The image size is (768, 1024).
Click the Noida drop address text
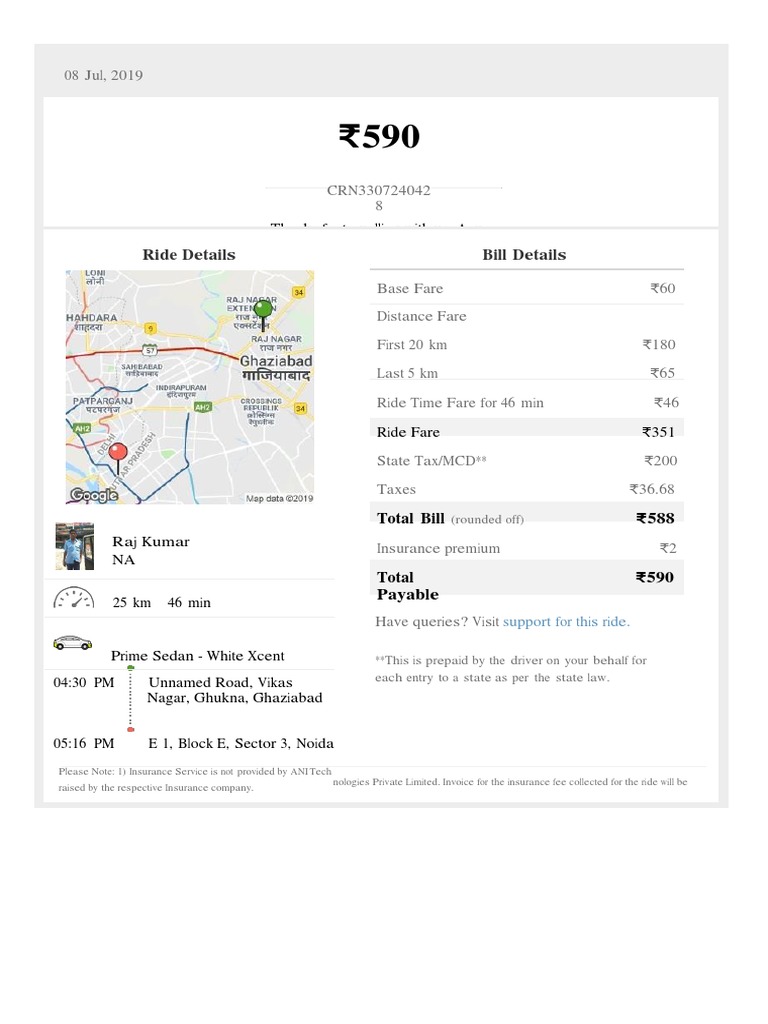tap(241, 743)
